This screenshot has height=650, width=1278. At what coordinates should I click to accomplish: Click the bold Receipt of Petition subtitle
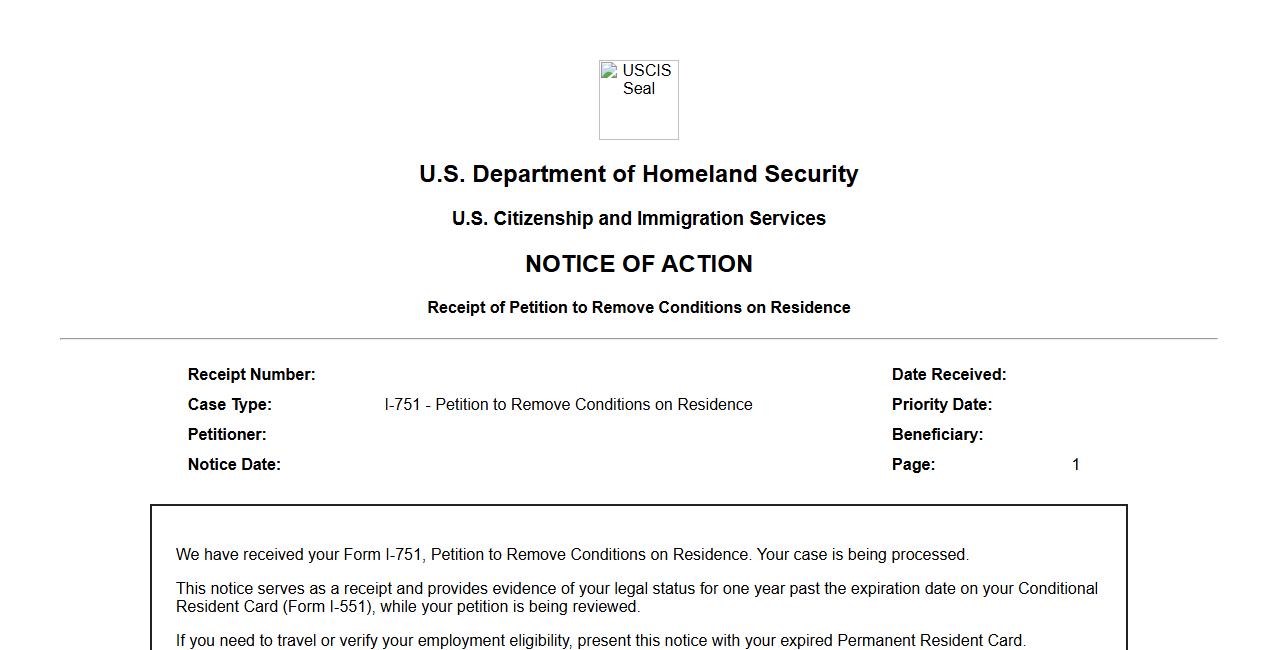[x=638, y=307]
